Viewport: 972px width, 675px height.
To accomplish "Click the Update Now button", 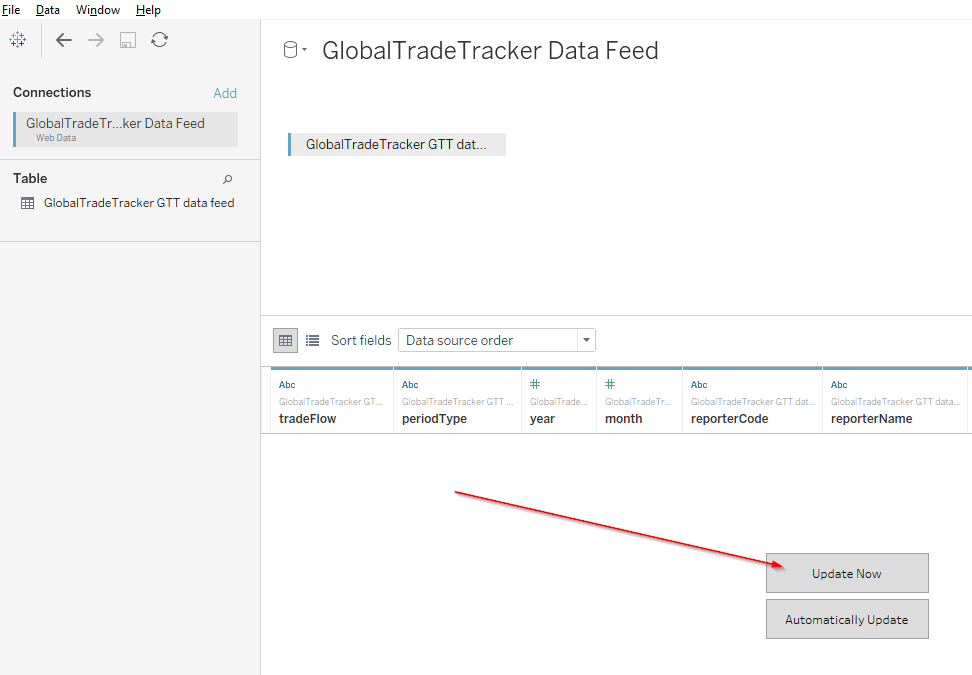I will pyautogui.click(x=847, y=573).
